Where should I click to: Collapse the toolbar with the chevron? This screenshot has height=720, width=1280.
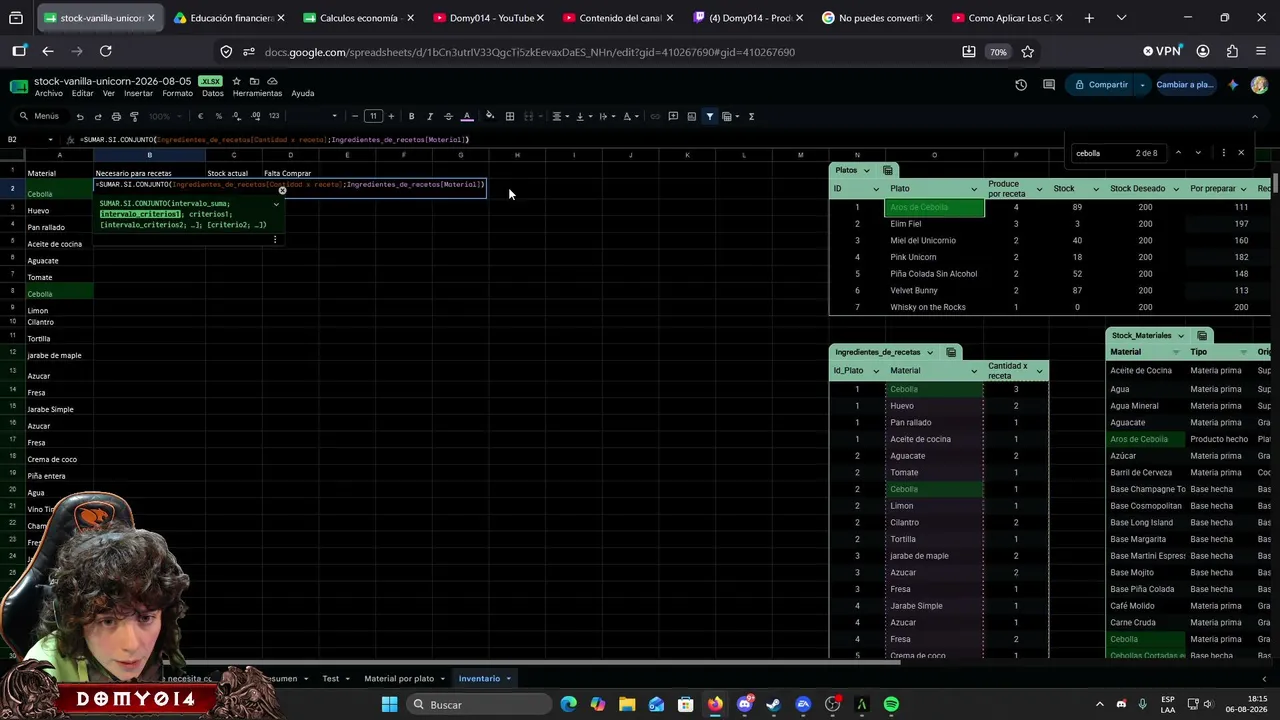pos(1255,116)
